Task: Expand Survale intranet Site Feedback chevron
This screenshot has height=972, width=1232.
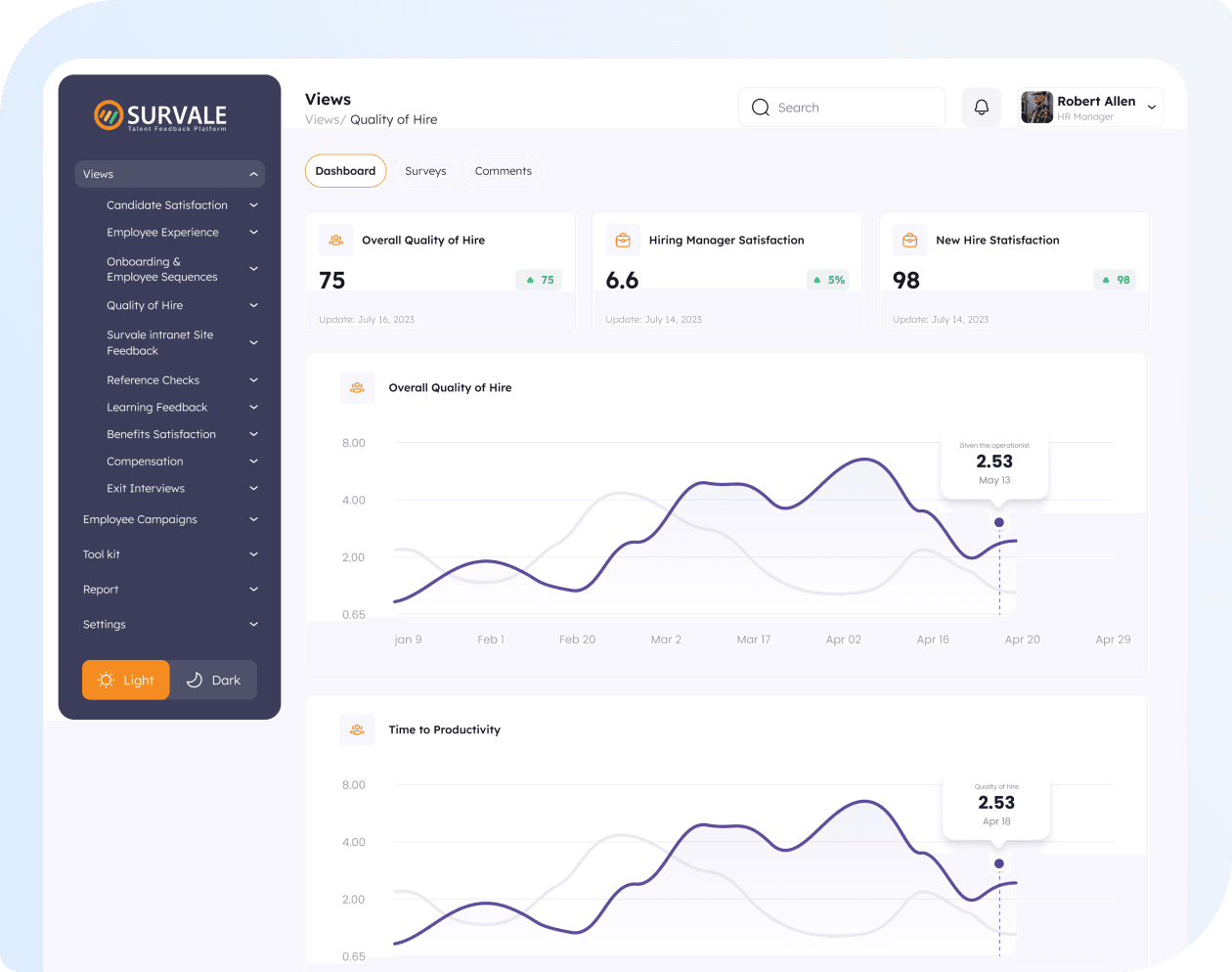Action: (254, 342)
